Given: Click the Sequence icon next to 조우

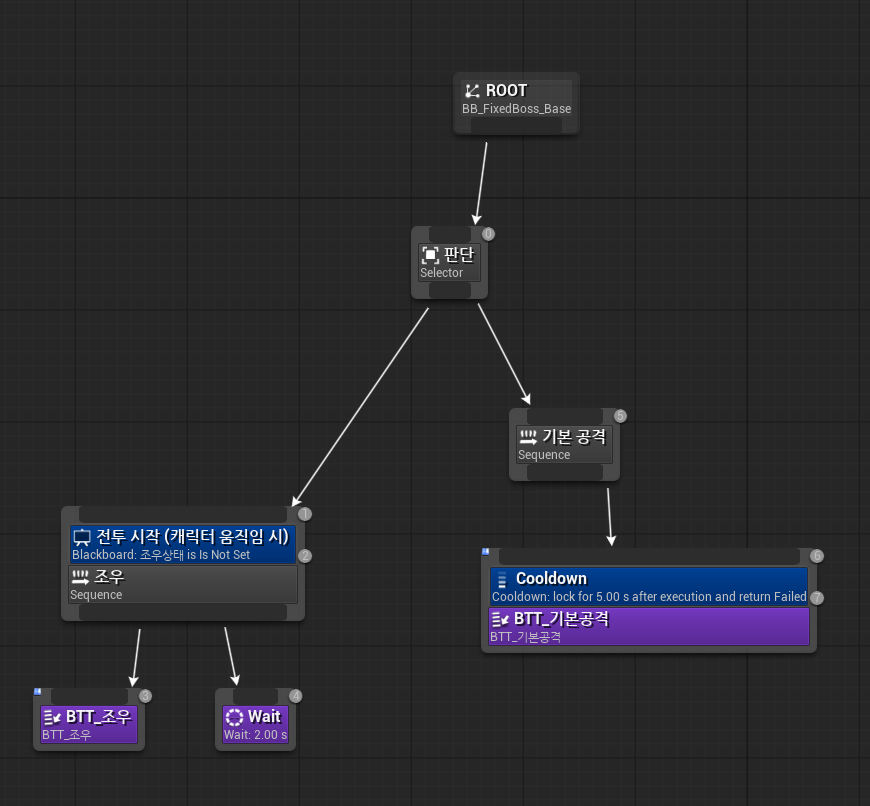Looking at the screenshot, I should [x=80, y=577].
